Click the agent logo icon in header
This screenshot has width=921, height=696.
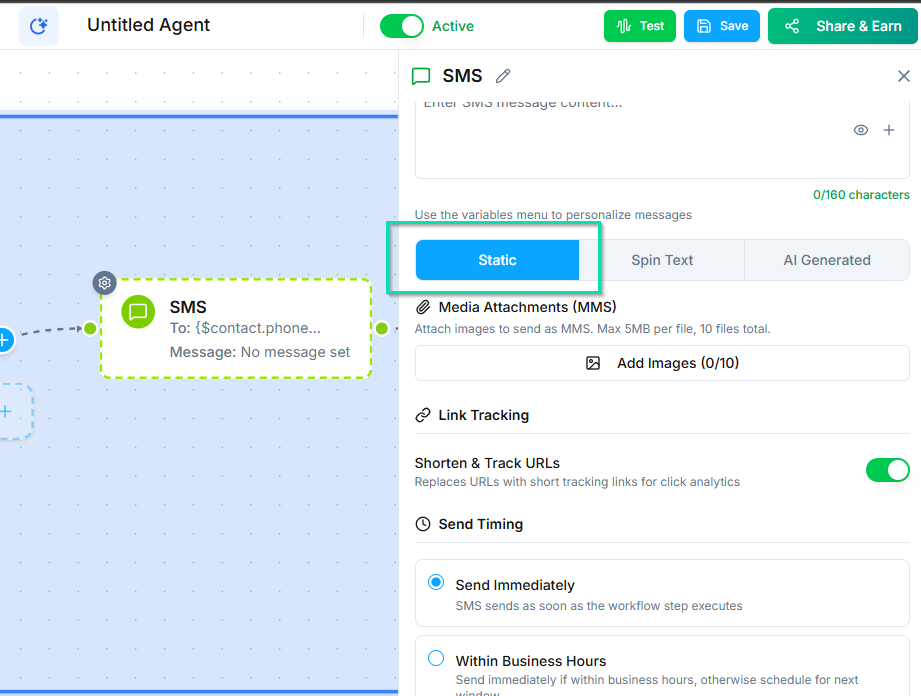39,26
